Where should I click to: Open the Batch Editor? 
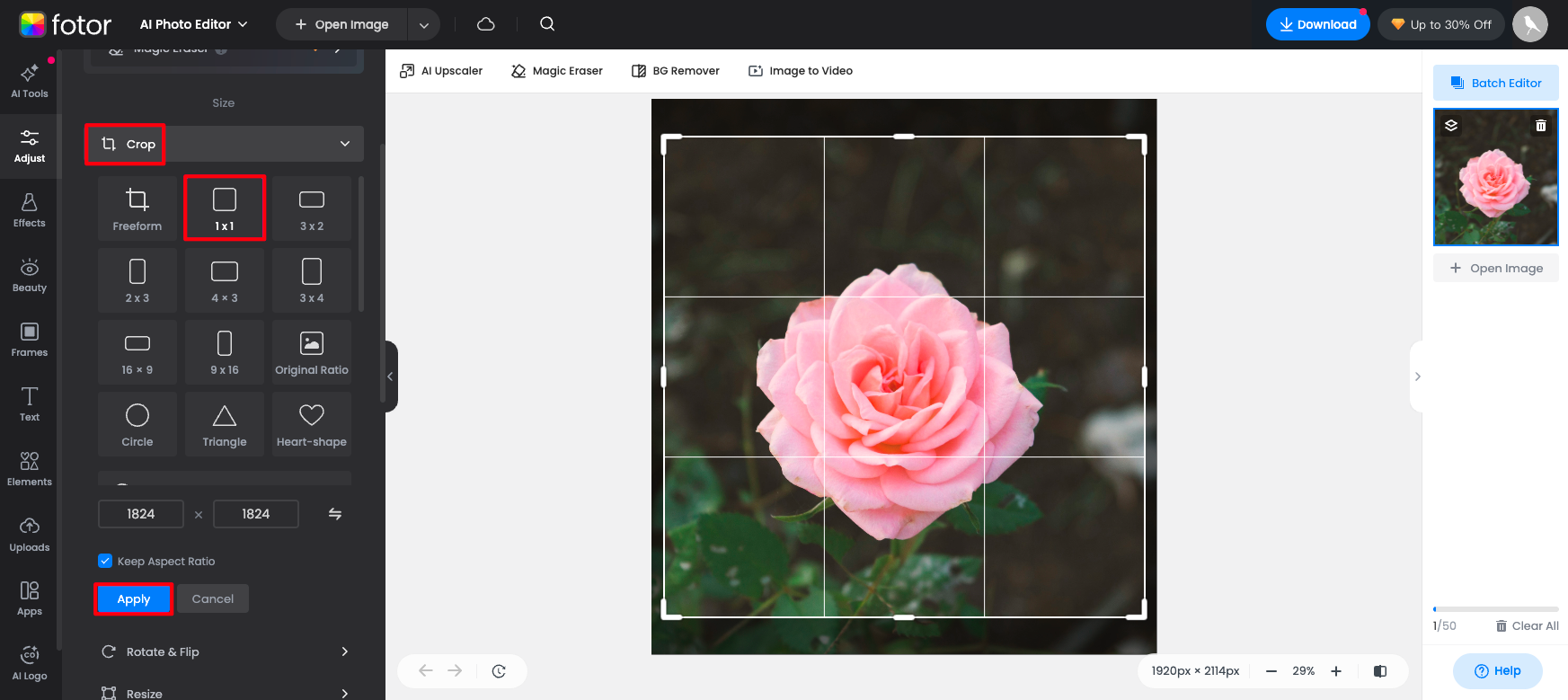(1496, 83)
